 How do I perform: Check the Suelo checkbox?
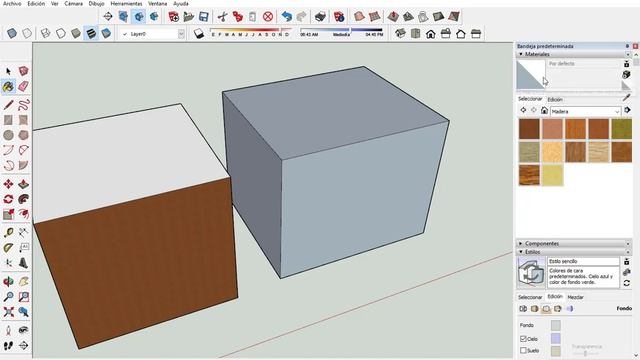[x=523, y=350]
